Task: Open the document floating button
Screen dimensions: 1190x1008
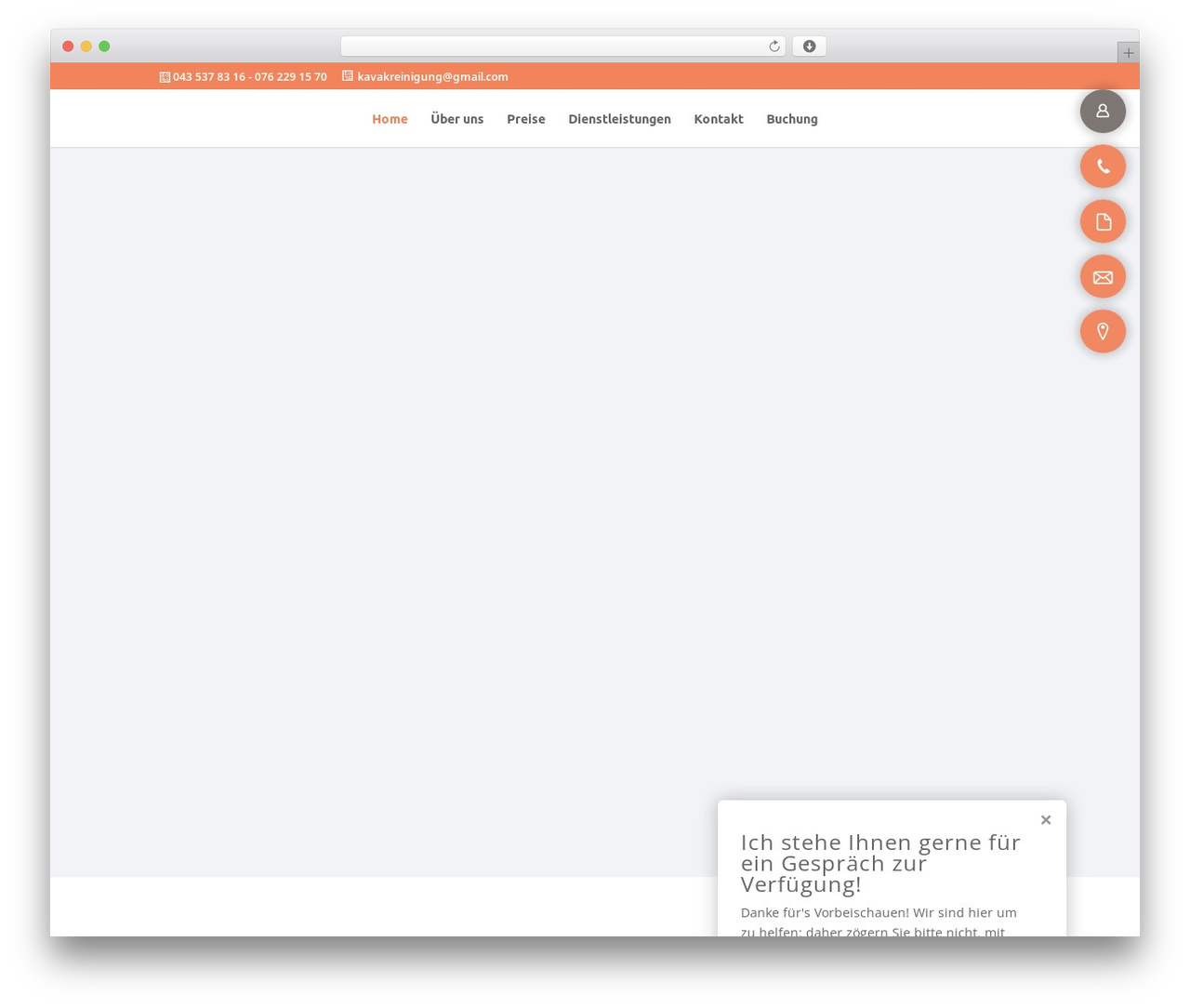Action: [1103, 221]
